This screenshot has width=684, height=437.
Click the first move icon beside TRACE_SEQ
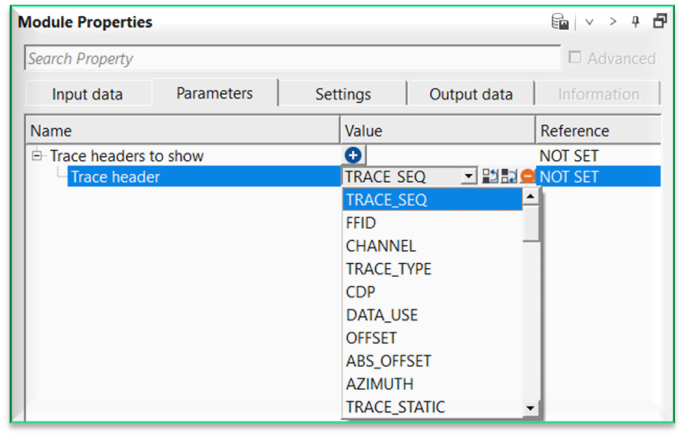[x=490, y=176]
